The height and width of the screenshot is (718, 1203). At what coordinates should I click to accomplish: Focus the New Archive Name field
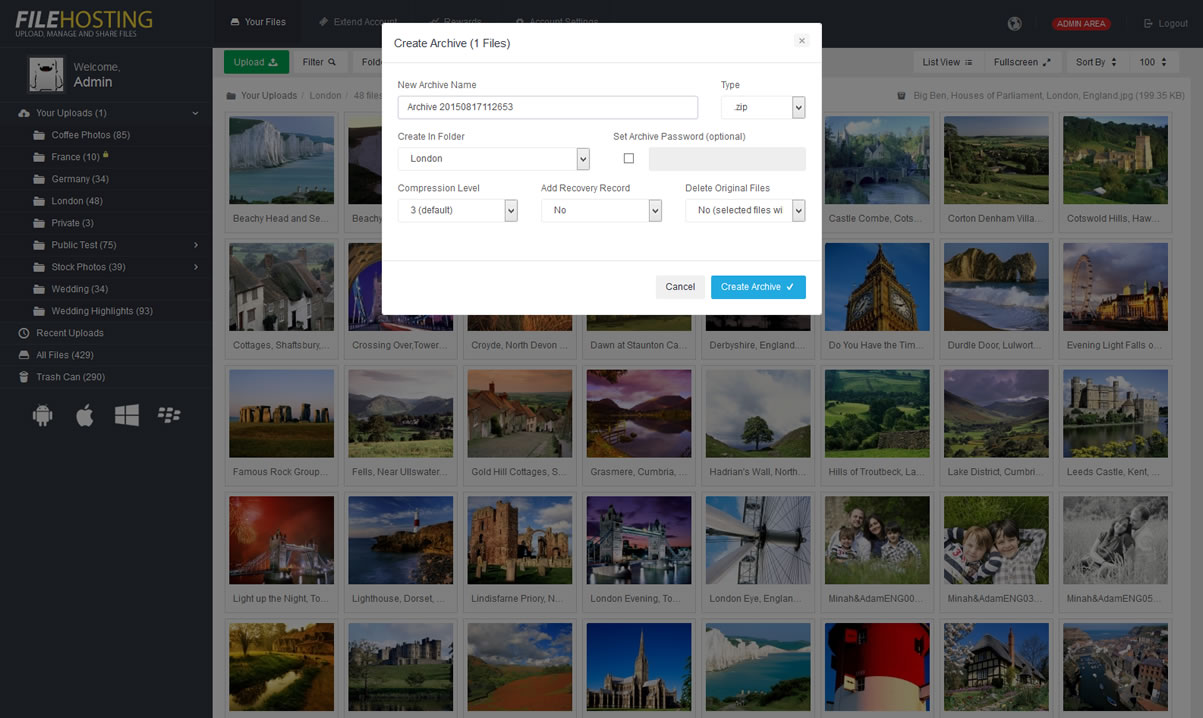point(548,107)
